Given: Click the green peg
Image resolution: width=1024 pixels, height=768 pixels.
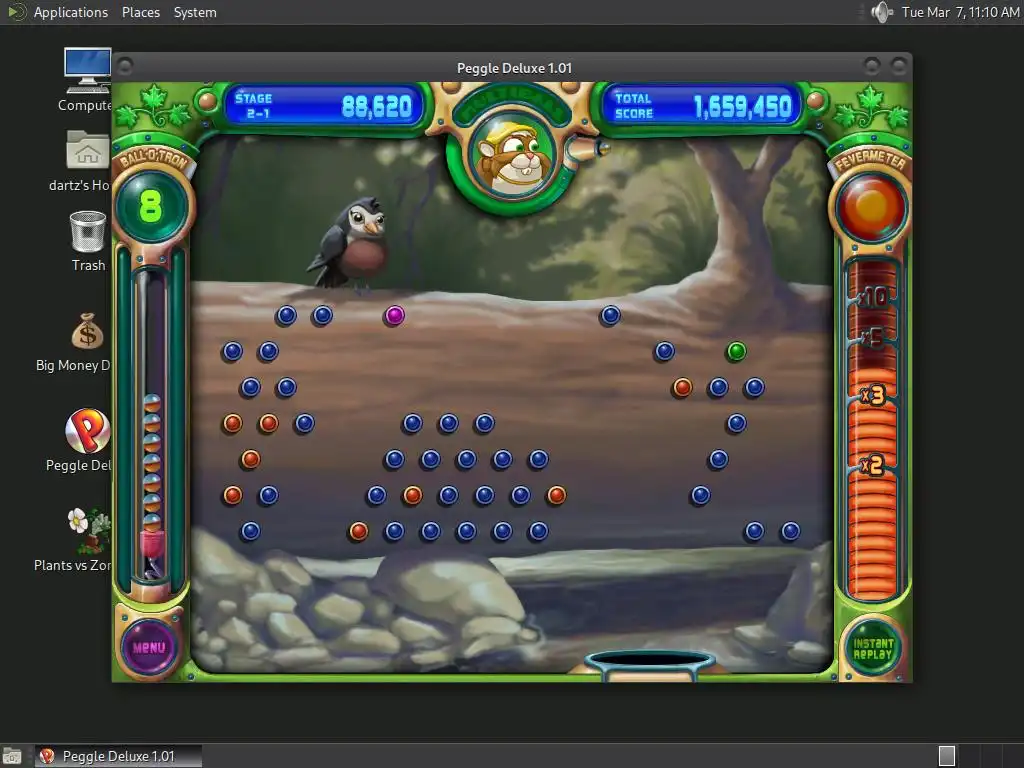Looking at the screenshot, I should (736, 351).
